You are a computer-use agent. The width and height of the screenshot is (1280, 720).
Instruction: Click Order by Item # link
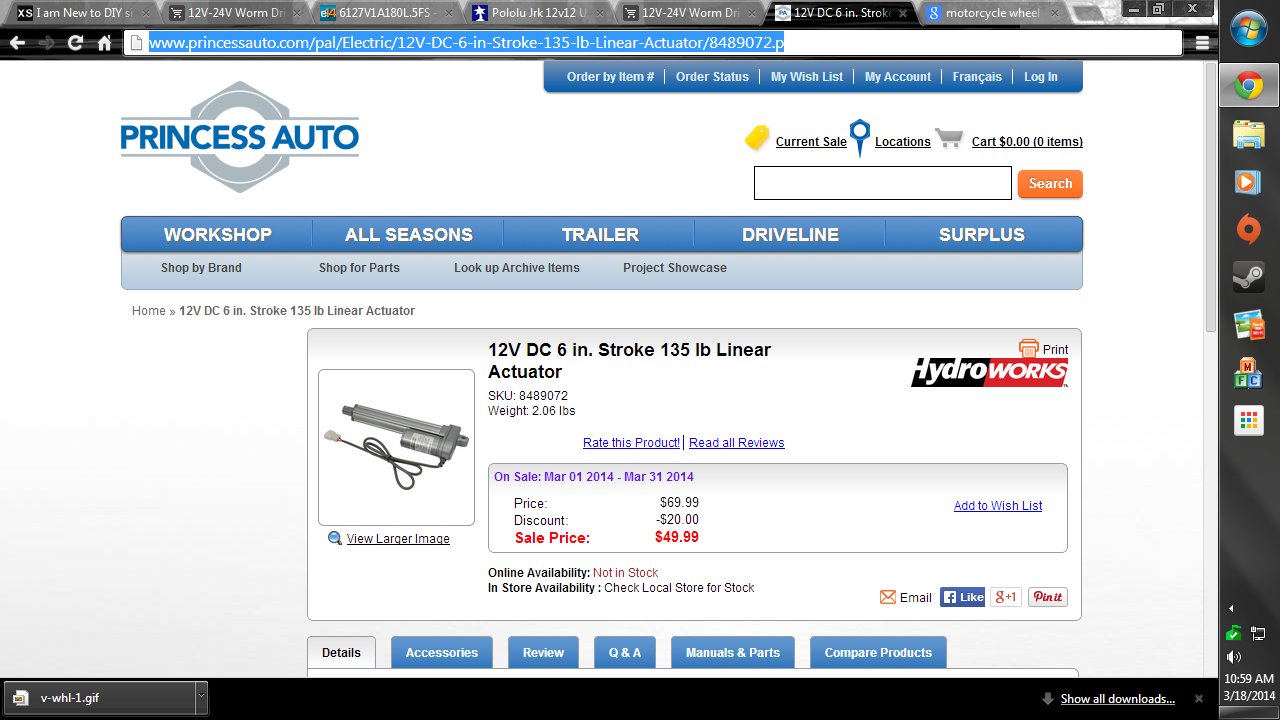pyautogui.click(x=610, y=77)
